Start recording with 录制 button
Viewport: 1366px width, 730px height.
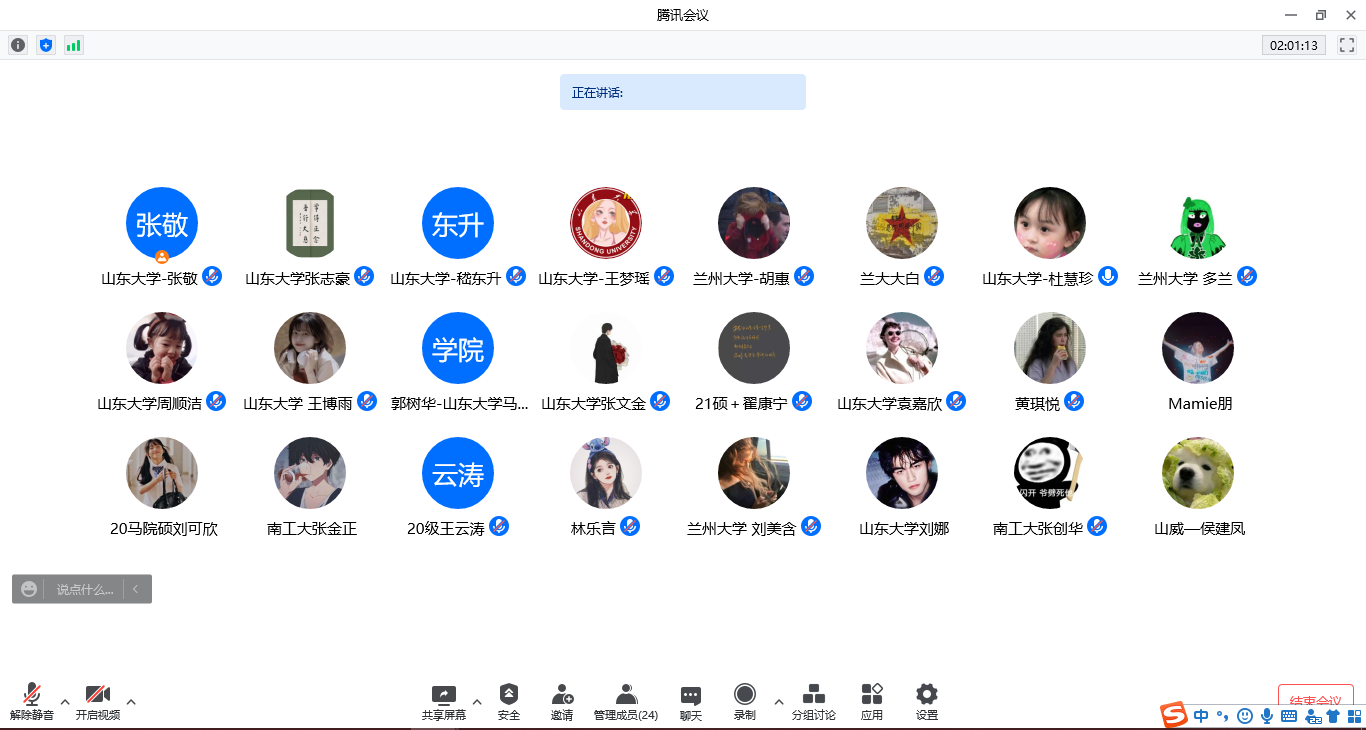(x=745, y=701)
